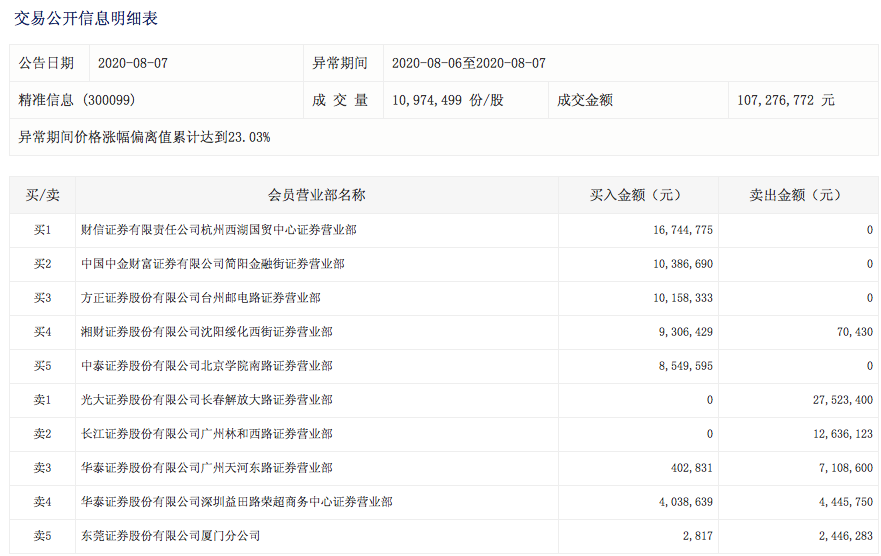Click the 买4 row label

(x=42, y=332)
